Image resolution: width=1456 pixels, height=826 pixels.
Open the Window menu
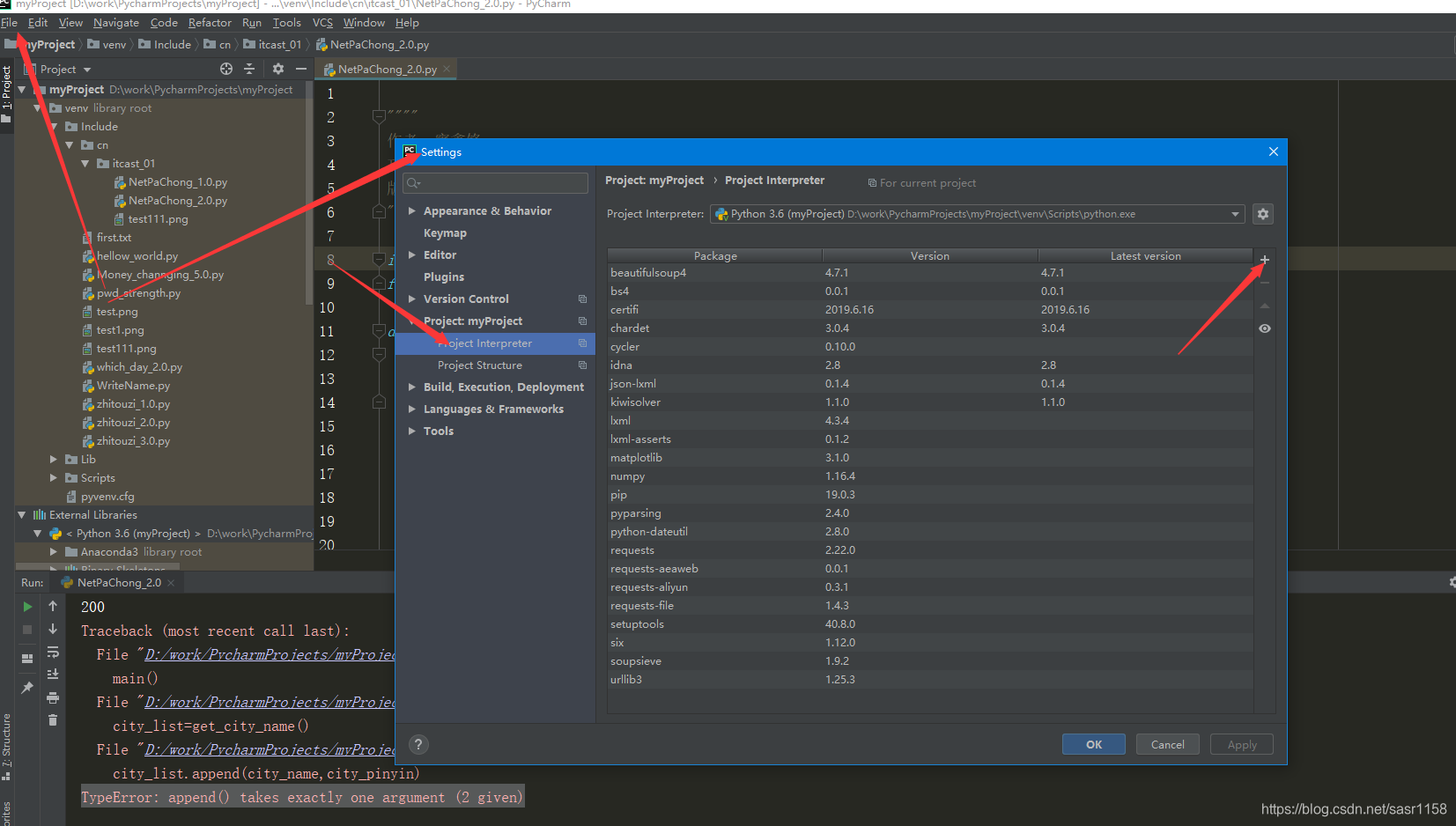[364, 23]
